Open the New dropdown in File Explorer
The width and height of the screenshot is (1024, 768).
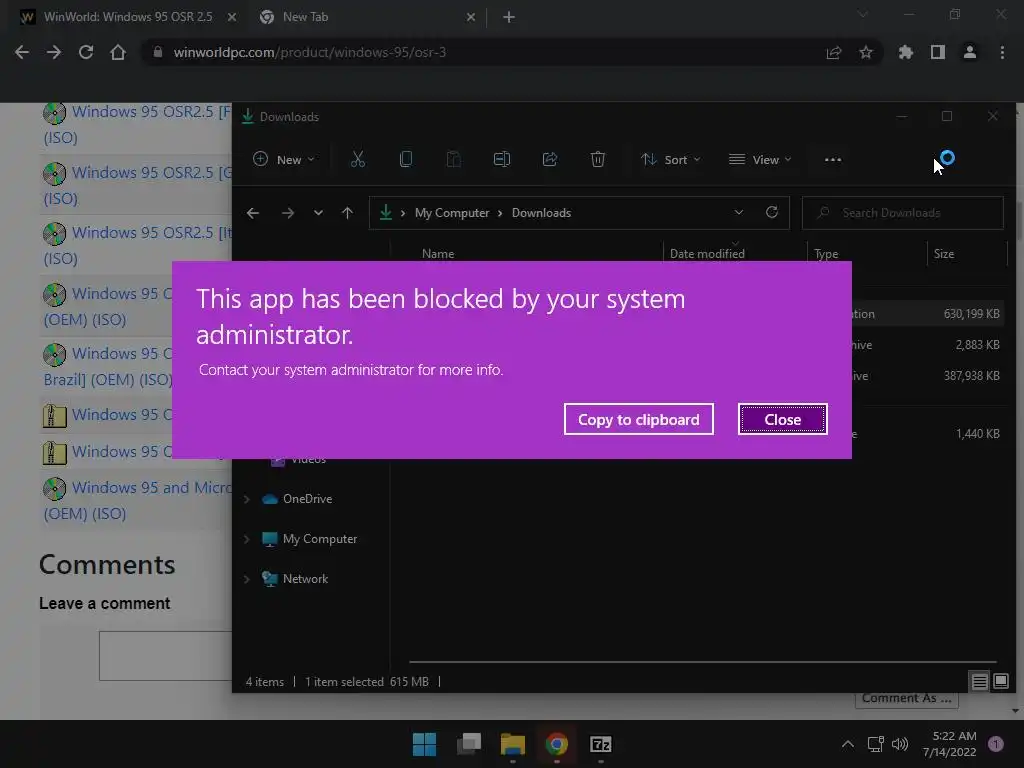[284, 159]
